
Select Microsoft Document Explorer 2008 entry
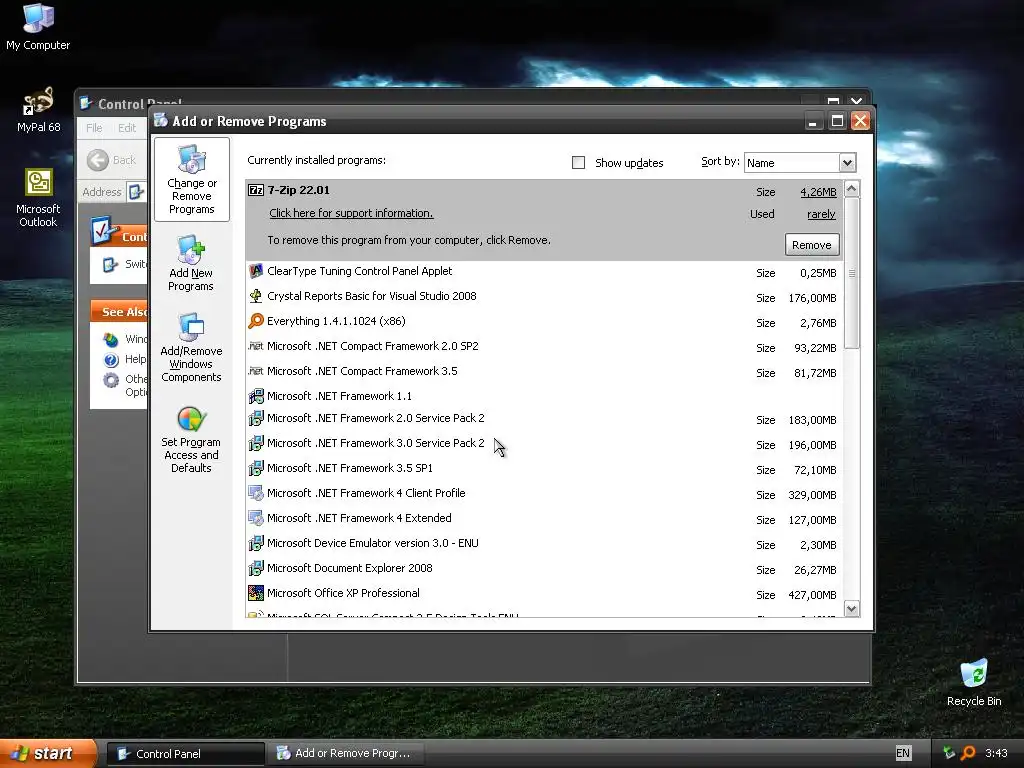543,569
